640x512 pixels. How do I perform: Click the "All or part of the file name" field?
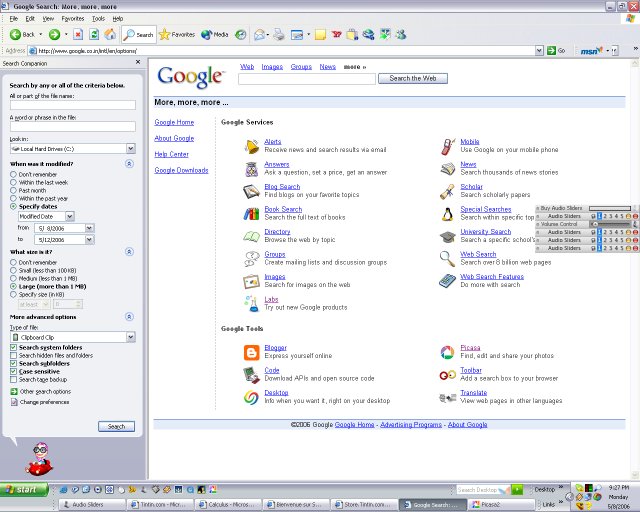(73, 105)
